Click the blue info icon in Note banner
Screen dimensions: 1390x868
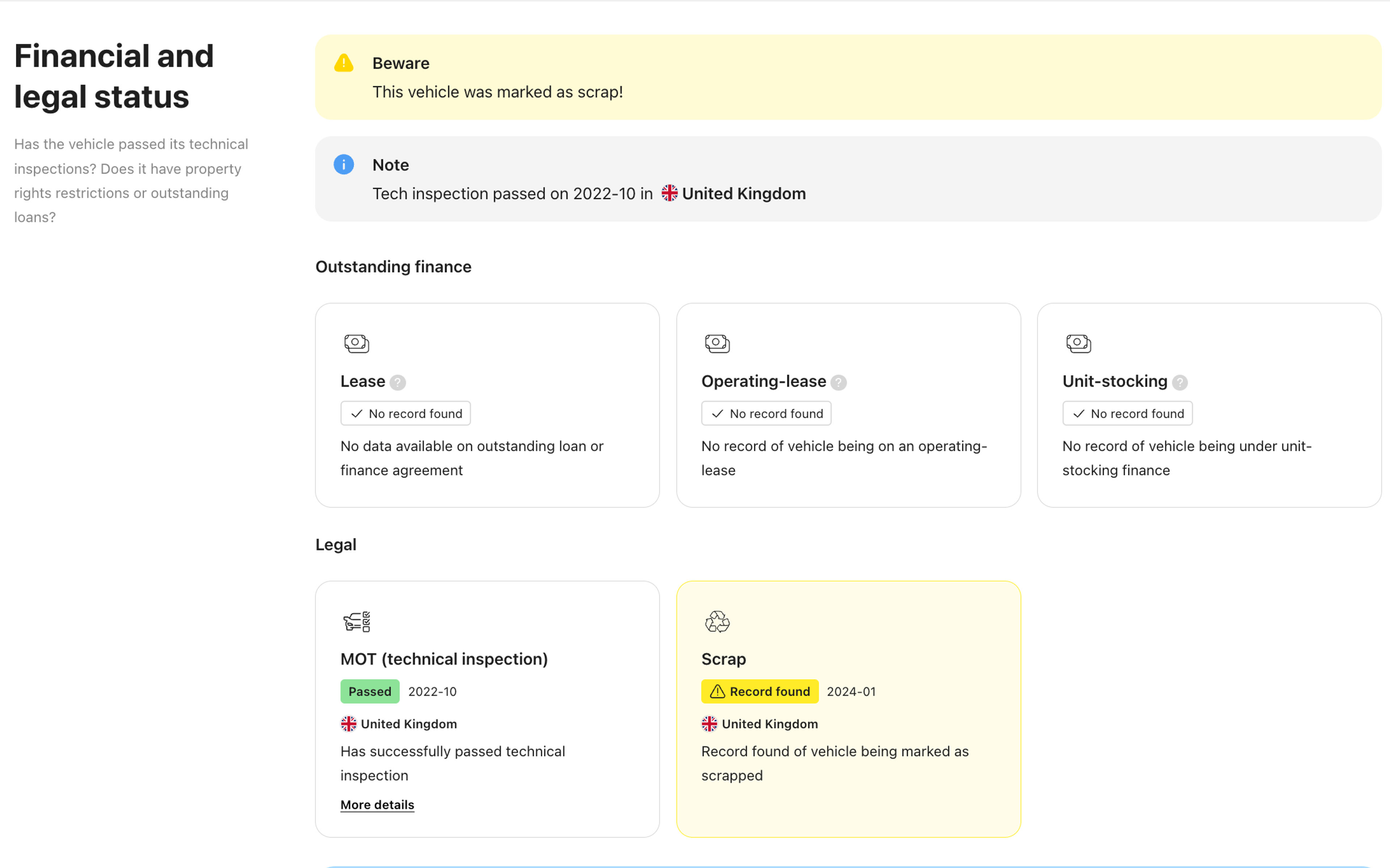click(344, 165)
